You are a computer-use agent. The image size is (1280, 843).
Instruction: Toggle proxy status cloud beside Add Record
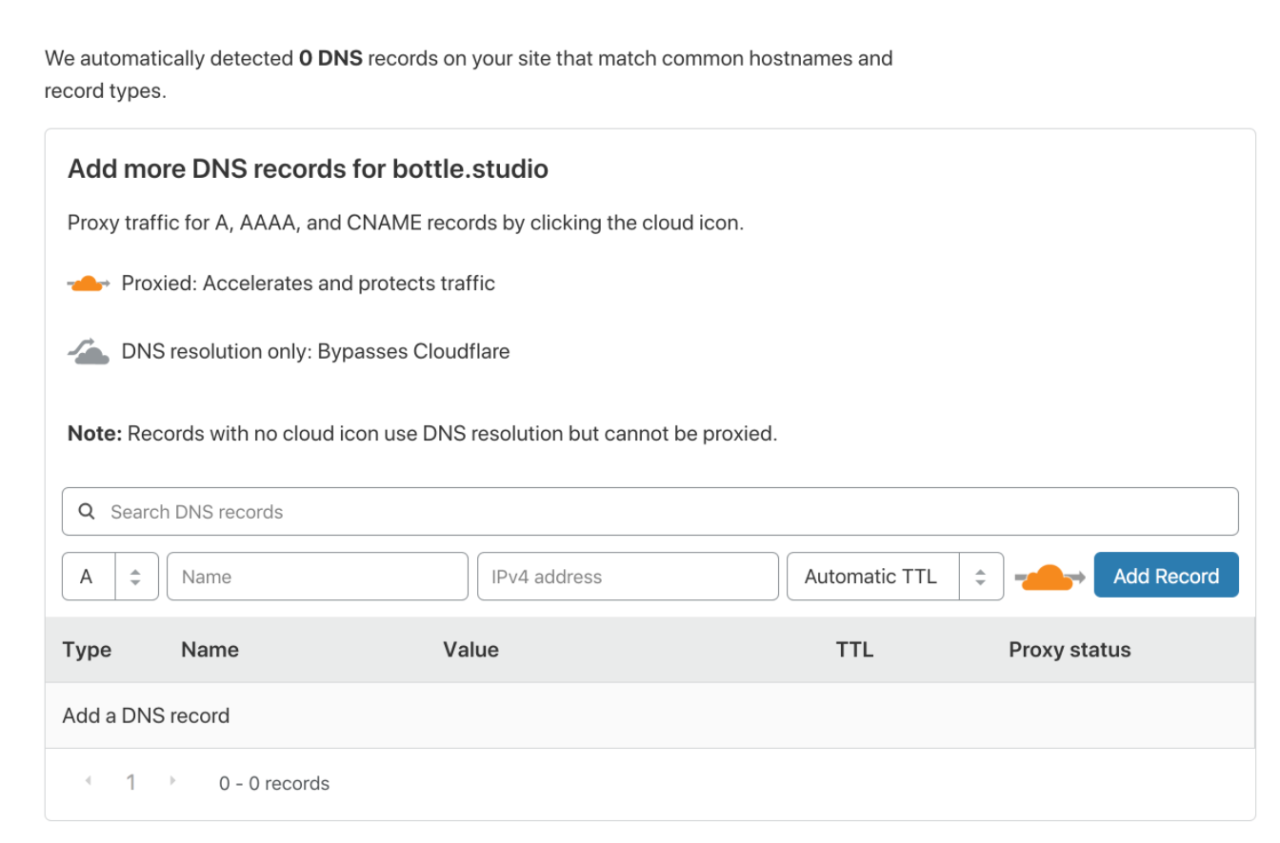(1049, 577)
